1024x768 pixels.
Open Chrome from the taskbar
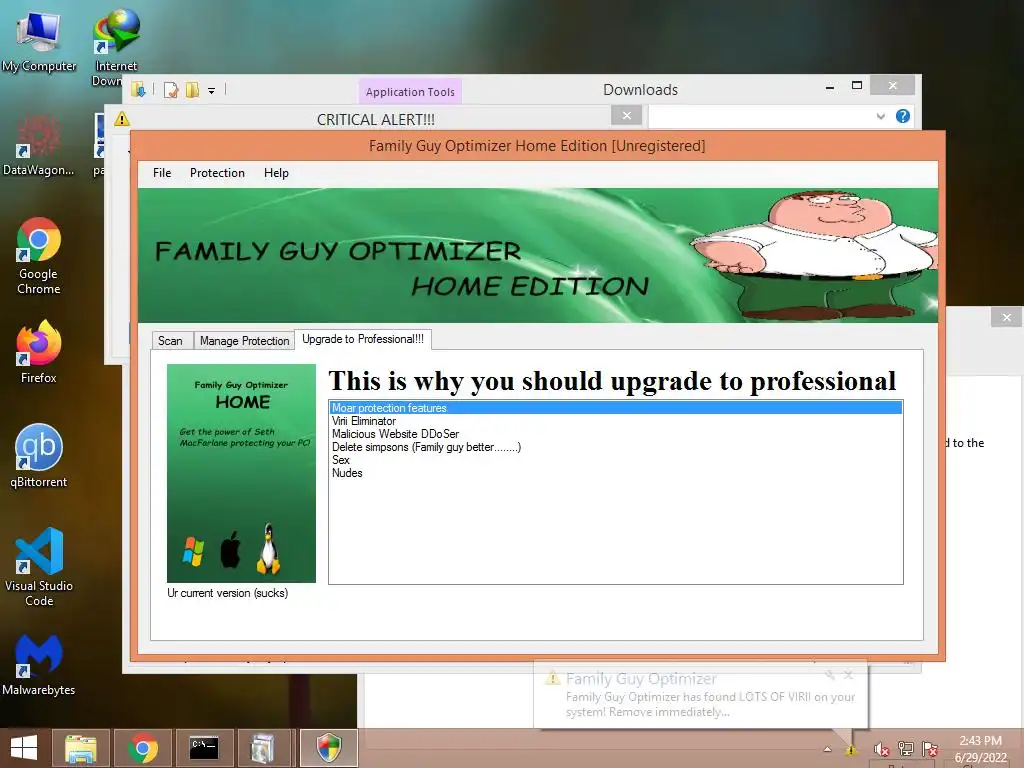pos(142,748)
